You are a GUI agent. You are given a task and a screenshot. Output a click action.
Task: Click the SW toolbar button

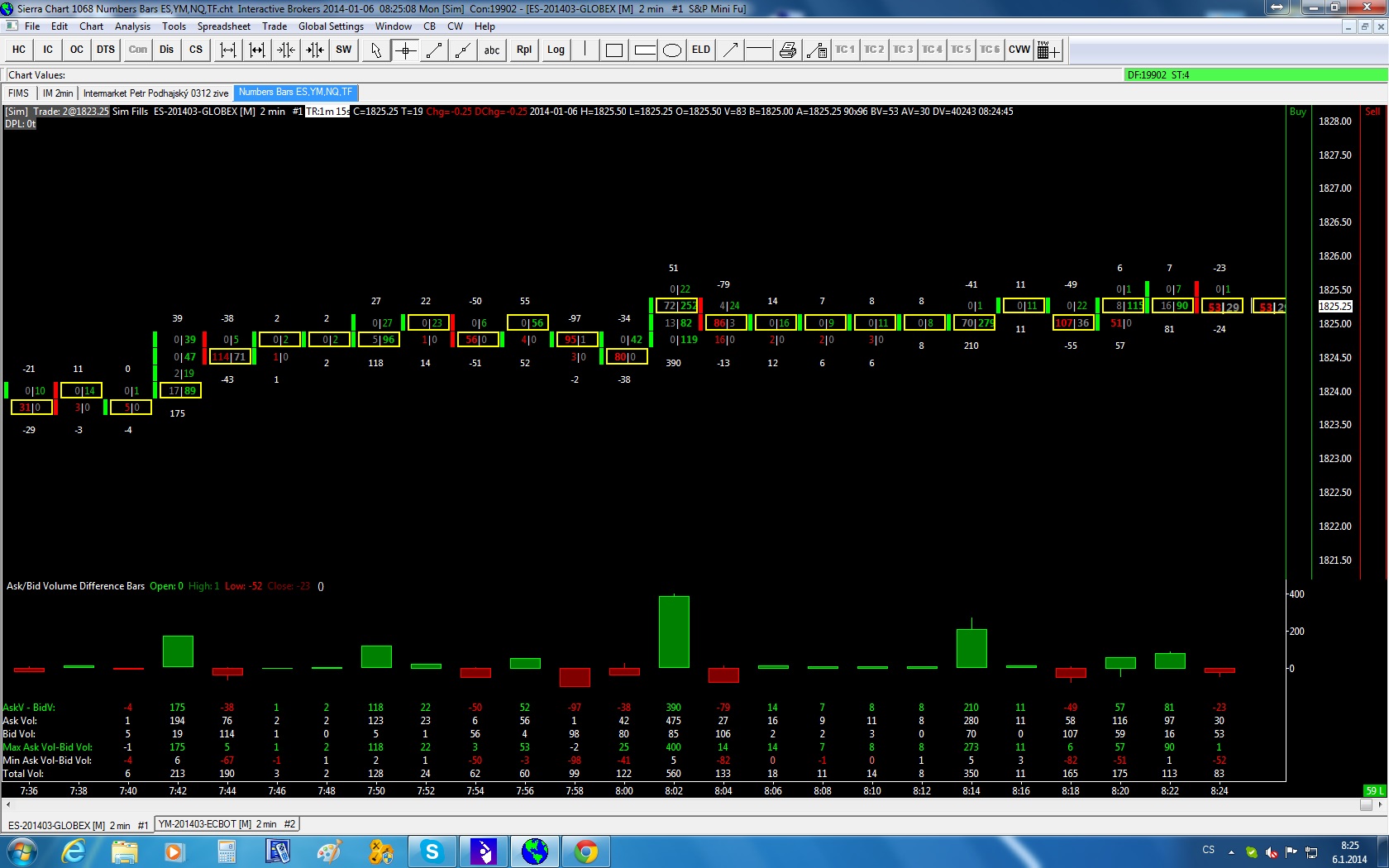click(x=344, y=50)
